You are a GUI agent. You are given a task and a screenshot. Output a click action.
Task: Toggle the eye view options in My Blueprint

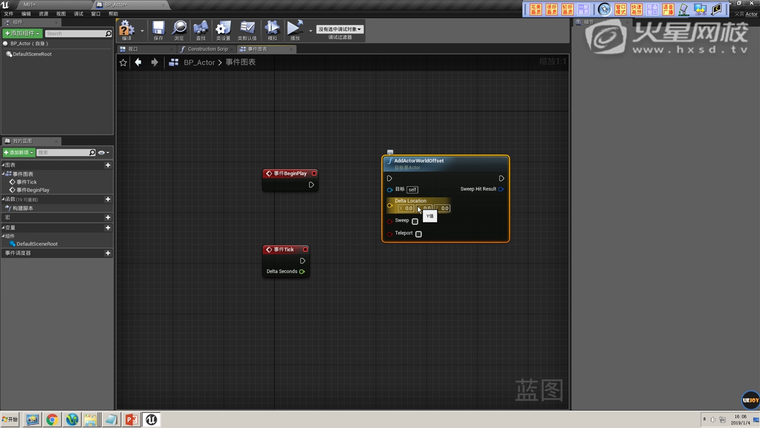tap(102, 153)
